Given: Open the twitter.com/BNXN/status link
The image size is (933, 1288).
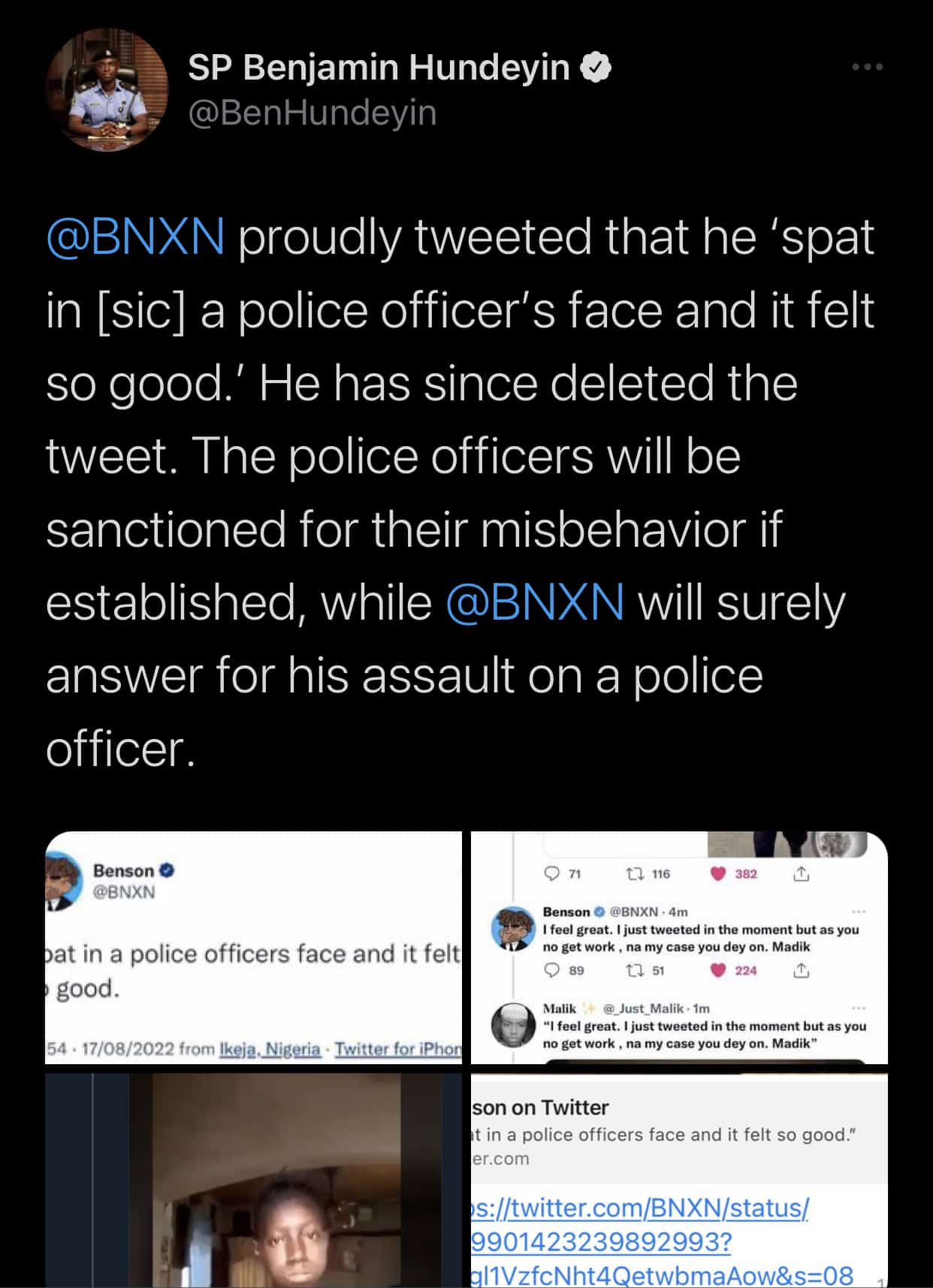Looking at the screenshot, I should pyautogui.click(x=639, y=1208).
